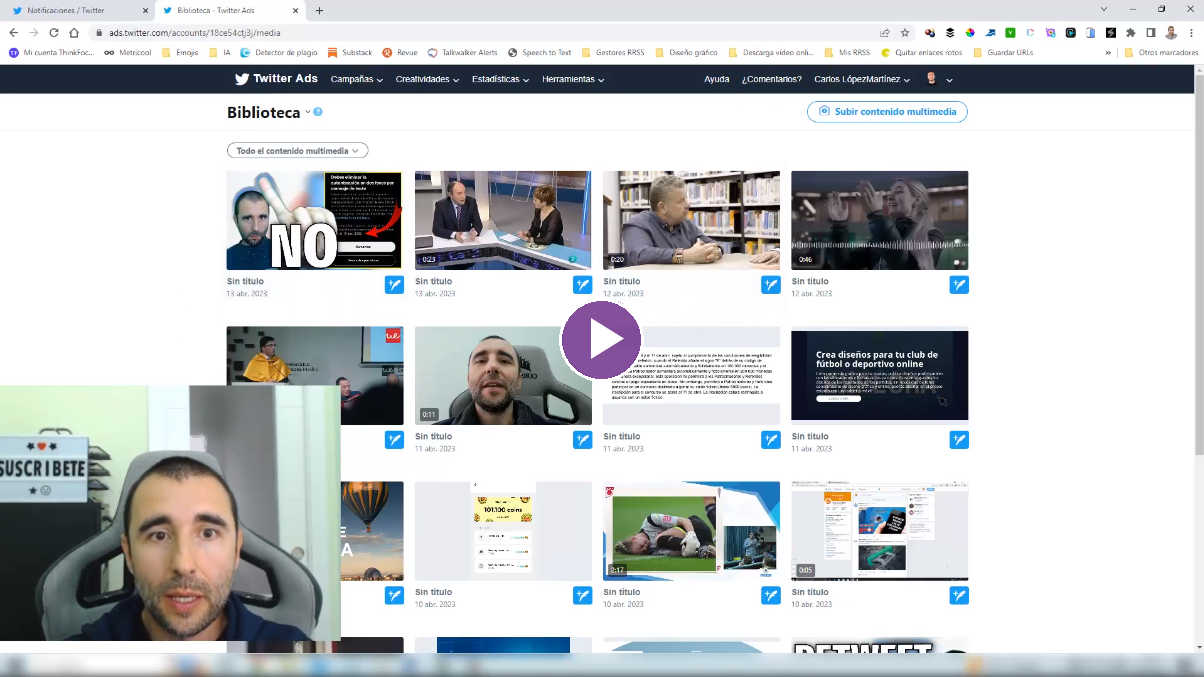Compose tweet from the graduation ceremony media
Screen dimensions: 1204x677
point(394,440)
